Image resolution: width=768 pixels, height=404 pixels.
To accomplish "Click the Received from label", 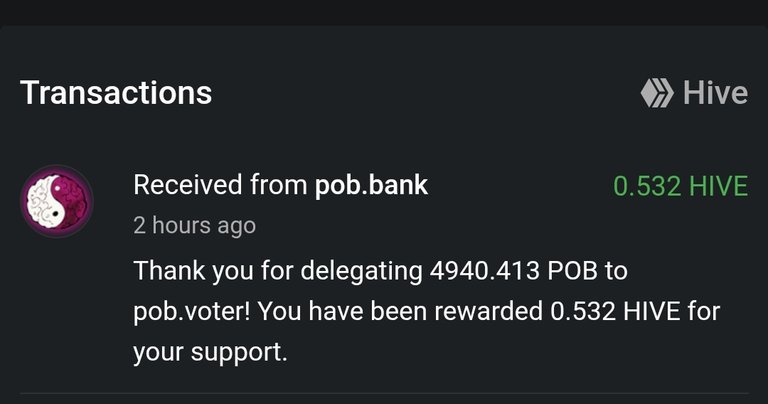I will pyautogui.click(x=220, y=185).
